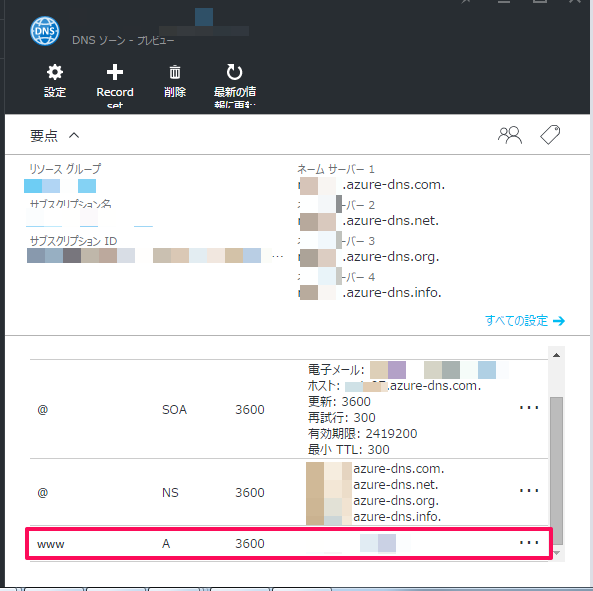Click the 最小 TTL: 300 text
The height and width of the screenshot is (591, 593).
(348, 450)
